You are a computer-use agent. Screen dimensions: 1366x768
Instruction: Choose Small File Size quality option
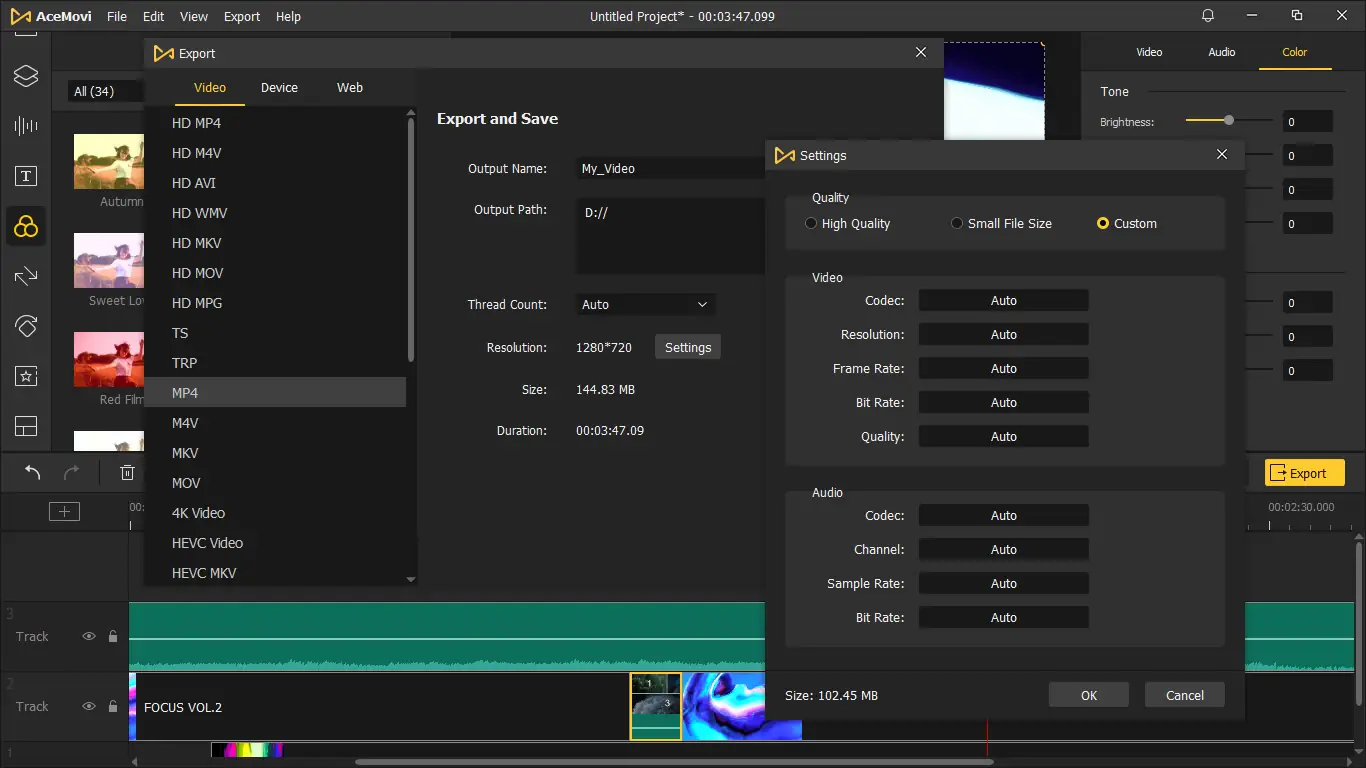[957, 224]
